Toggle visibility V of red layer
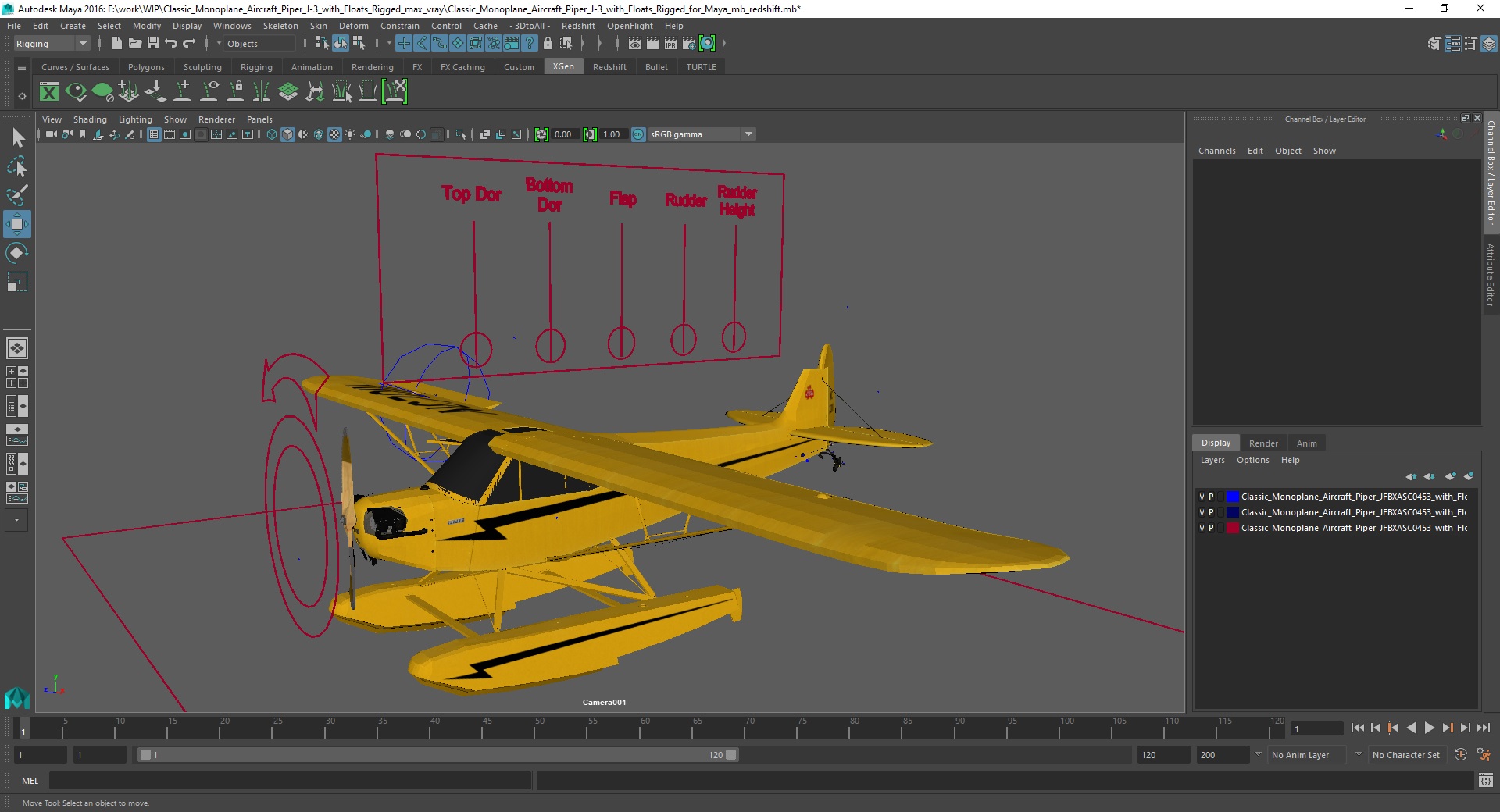Image resolution: width=1500 pixels, height=812 pixels. click(x=1202, y=528)
